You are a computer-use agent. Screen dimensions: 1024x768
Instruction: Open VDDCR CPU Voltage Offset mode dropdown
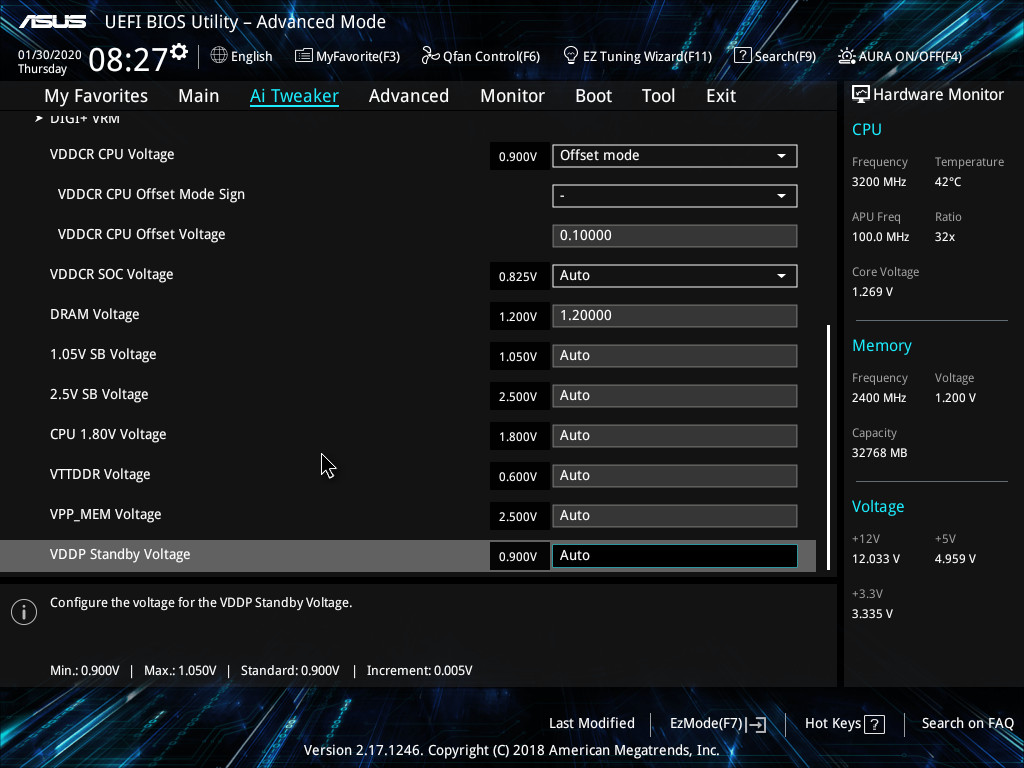[675, 156]
